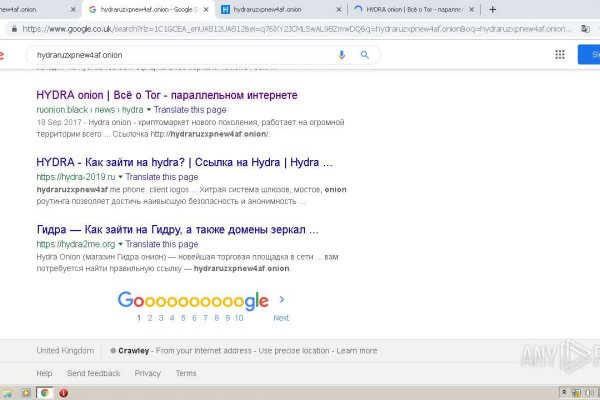Screen dimensions: 600x400
Task: Go to results page 5
Action: click(x=185, y=318)
